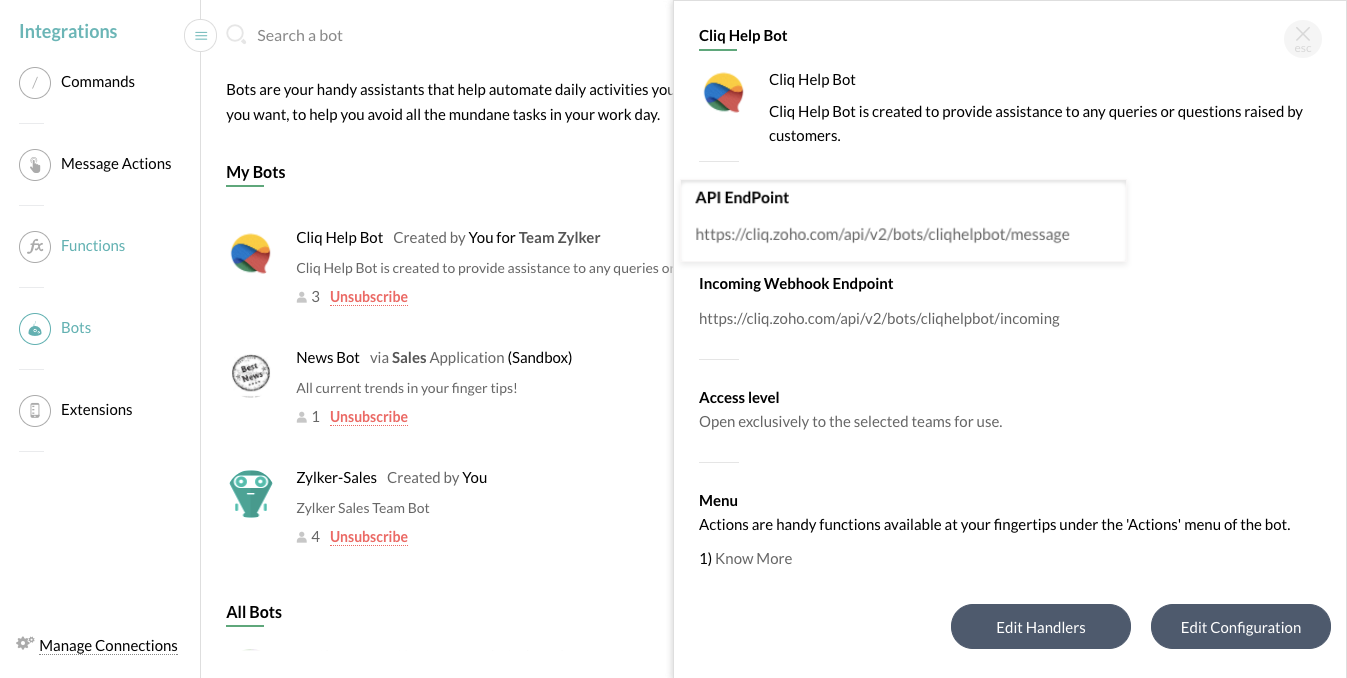This screenshot has width=1347, height=678.
Task: Click the Edit Handlers button
Action: point(1040,627)
